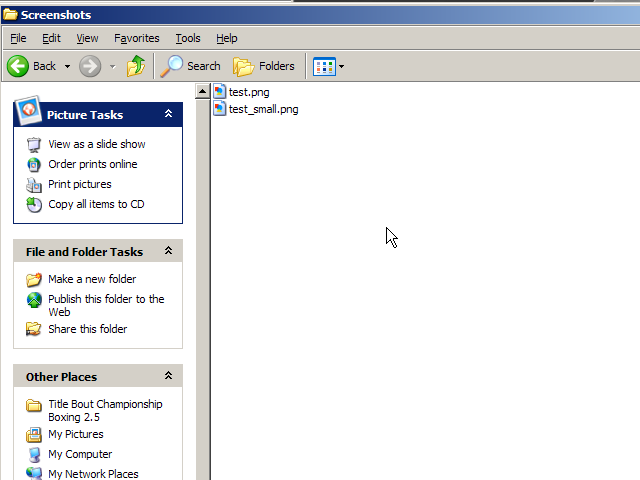The image size is (640, 480).
Task: Open the Tools menu
Action: [x=188, y=38]
